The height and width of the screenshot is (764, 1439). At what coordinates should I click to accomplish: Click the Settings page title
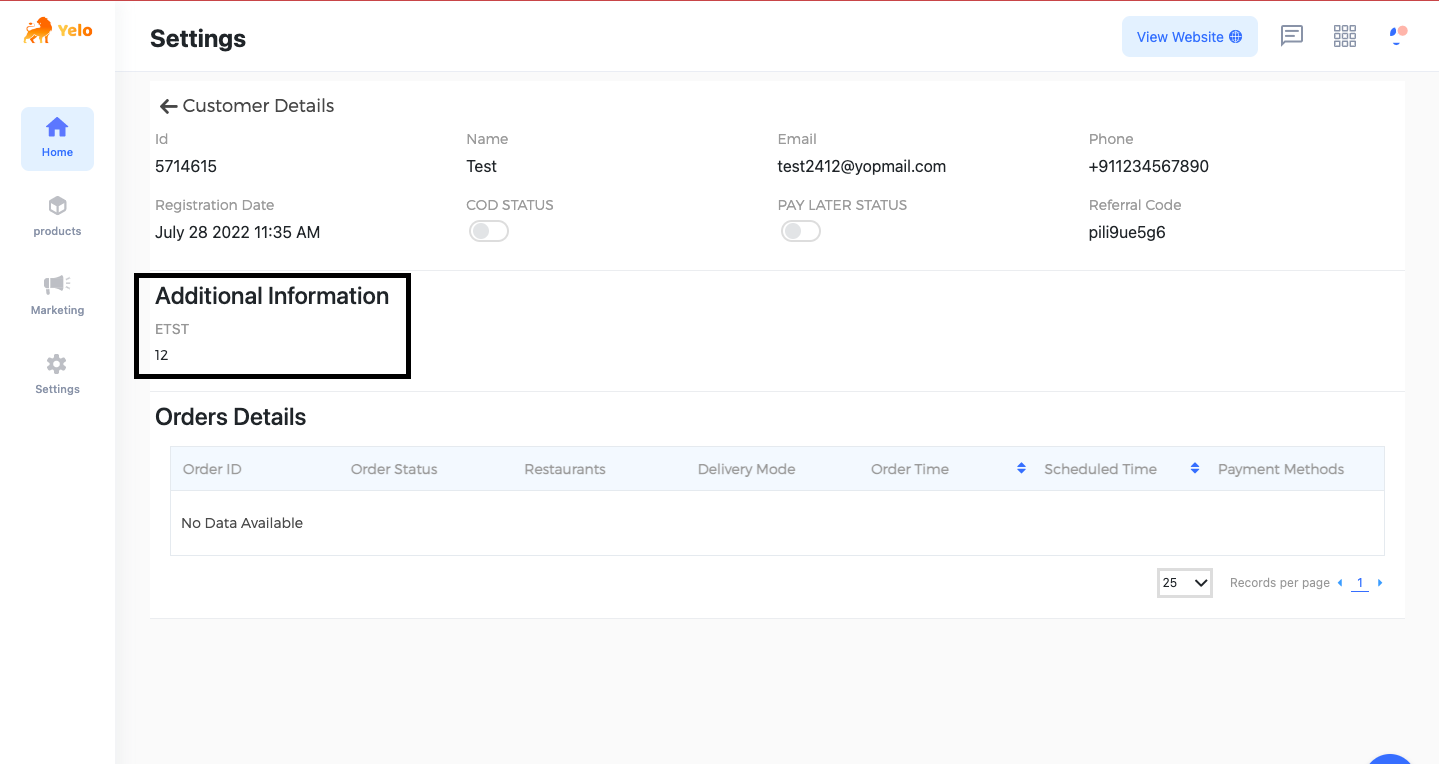click(x=198, y=39)
